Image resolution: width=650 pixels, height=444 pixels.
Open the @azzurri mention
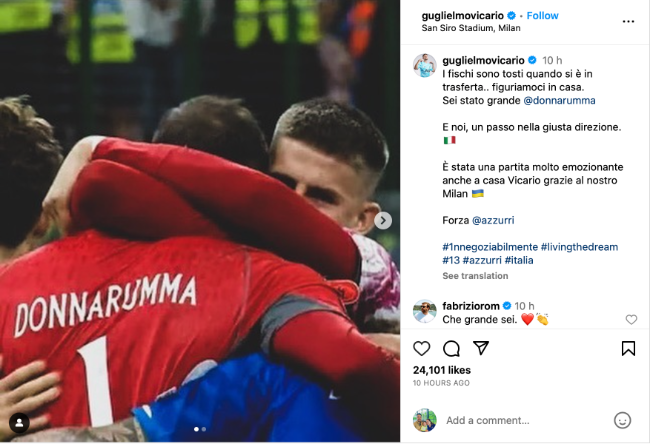(493, 220)
